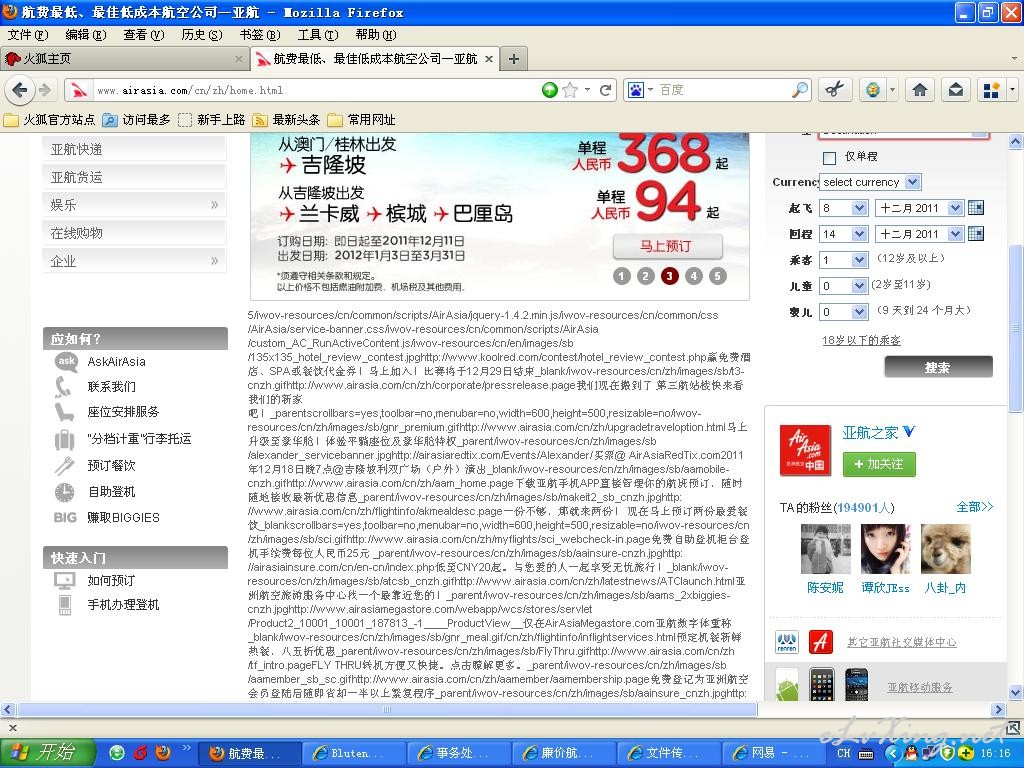Tick the 仅单程 one-way checkbox
The height and width of the screenshot is (768, 1024).
tap(829, 157)
